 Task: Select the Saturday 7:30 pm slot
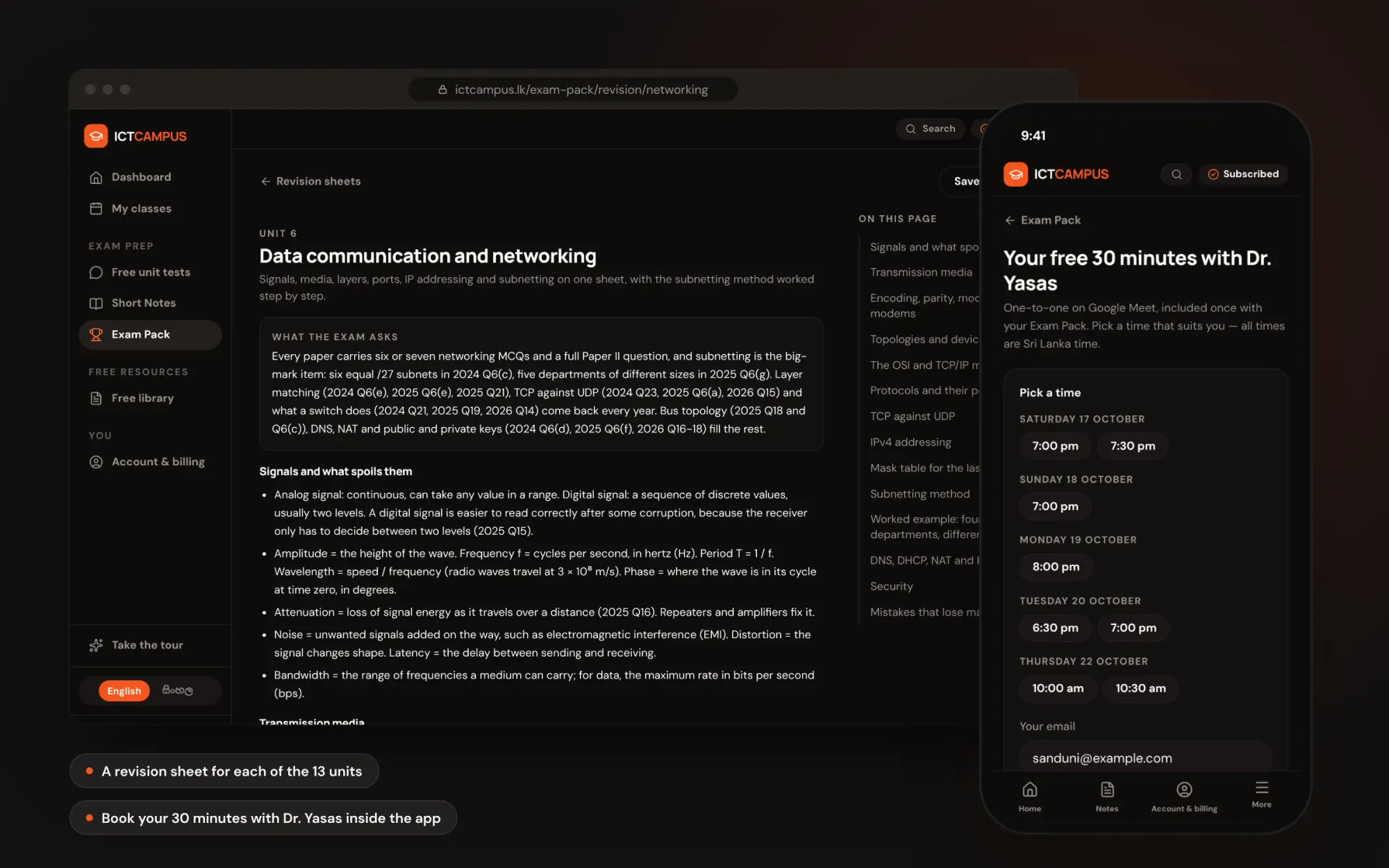tap(1133, 446)
